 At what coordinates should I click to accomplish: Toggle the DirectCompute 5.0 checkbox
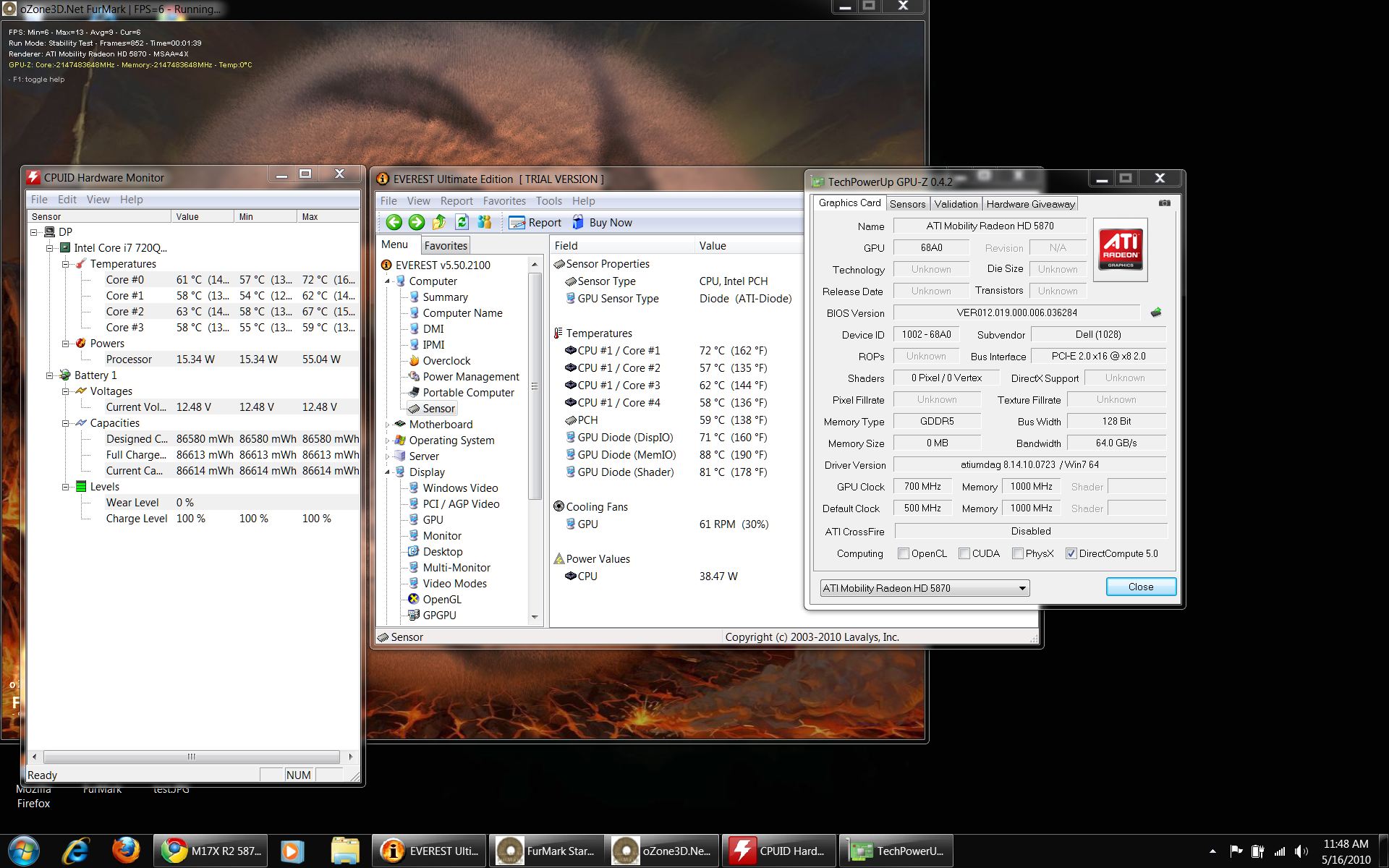(1071, 553)
